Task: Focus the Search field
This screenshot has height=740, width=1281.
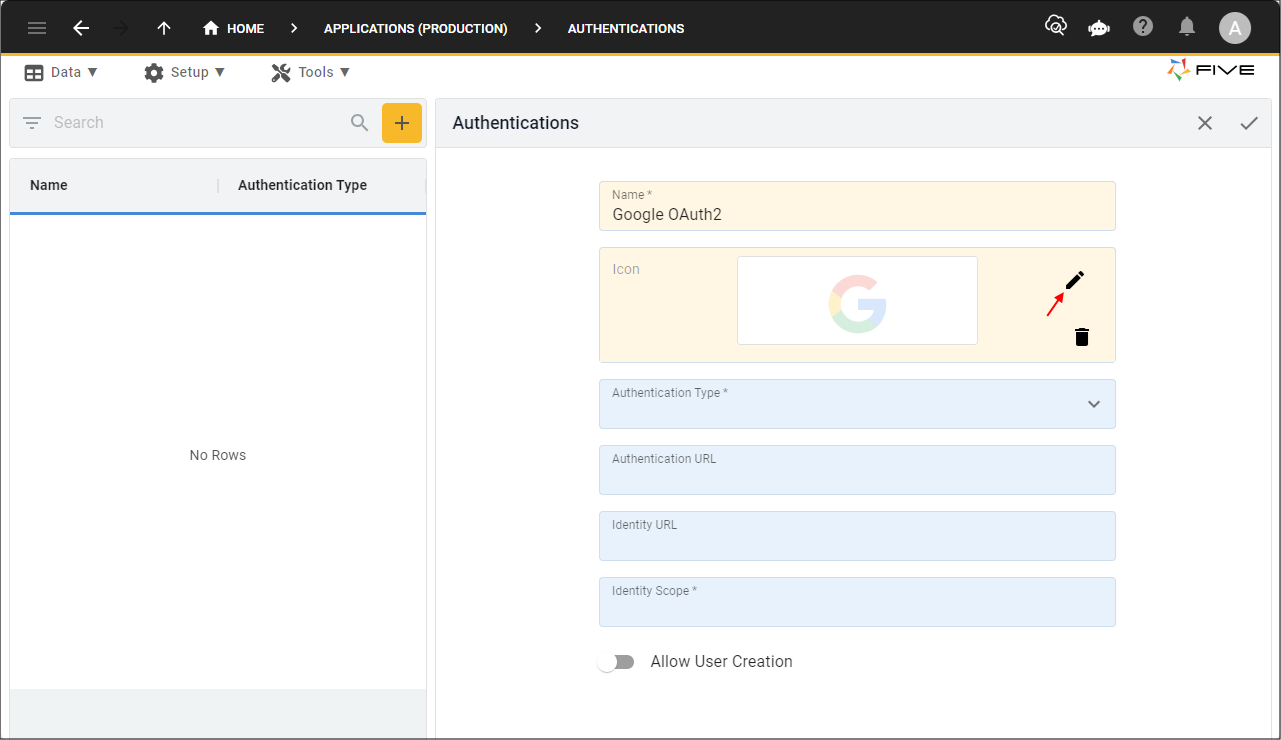Action: [x=195, y=123]
